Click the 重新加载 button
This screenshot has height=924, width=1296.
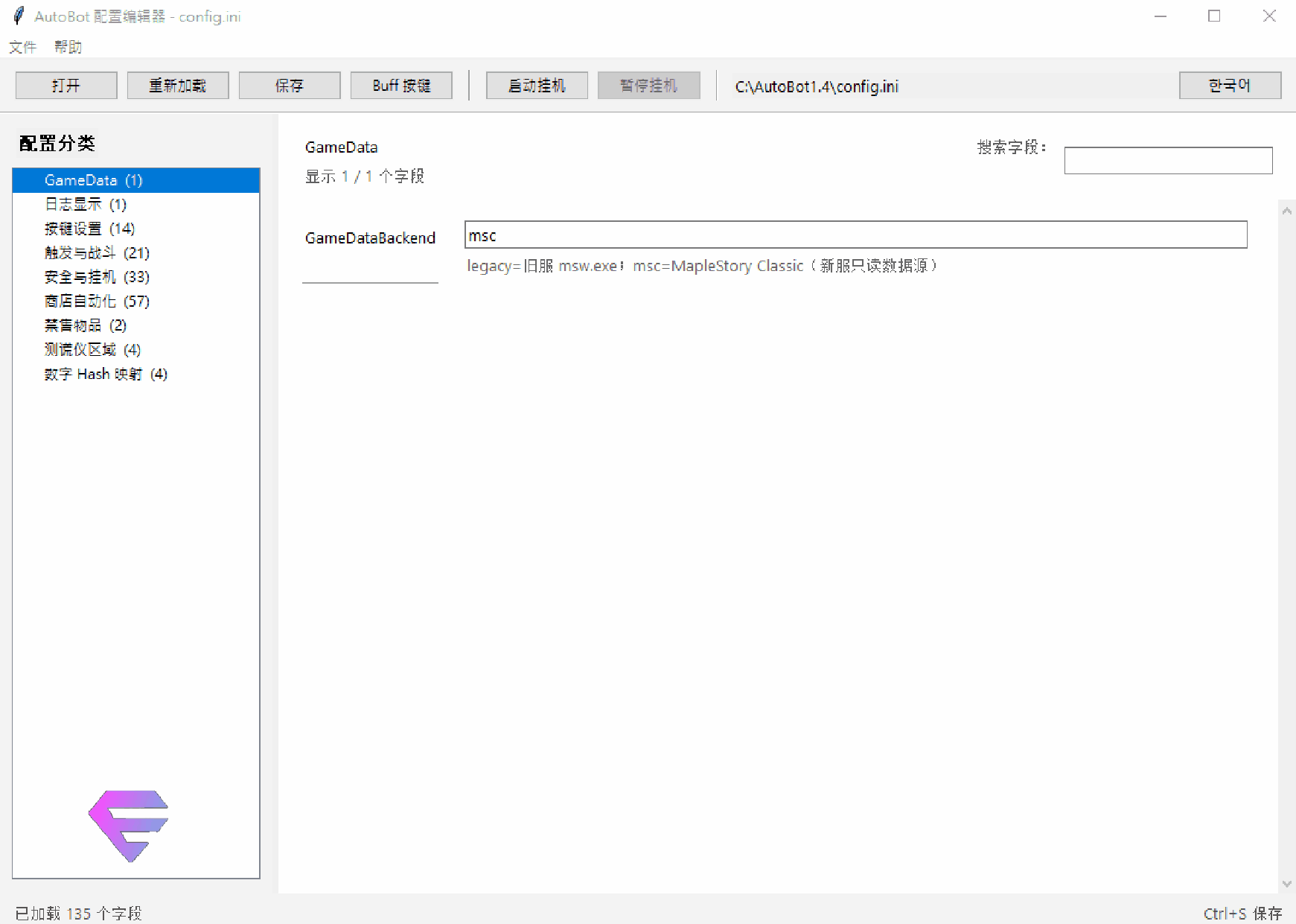tap(178, 86)
